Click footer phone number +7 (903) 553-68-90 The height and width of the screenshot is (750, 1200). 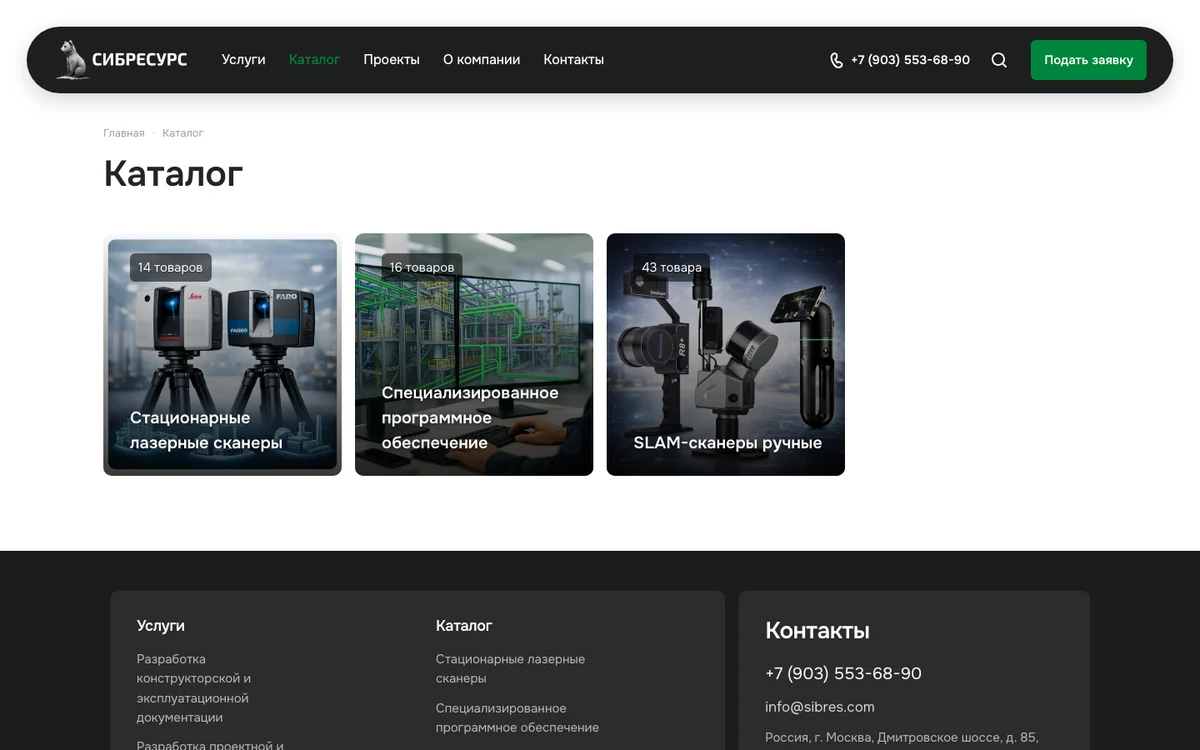click(x=843, y=674)
